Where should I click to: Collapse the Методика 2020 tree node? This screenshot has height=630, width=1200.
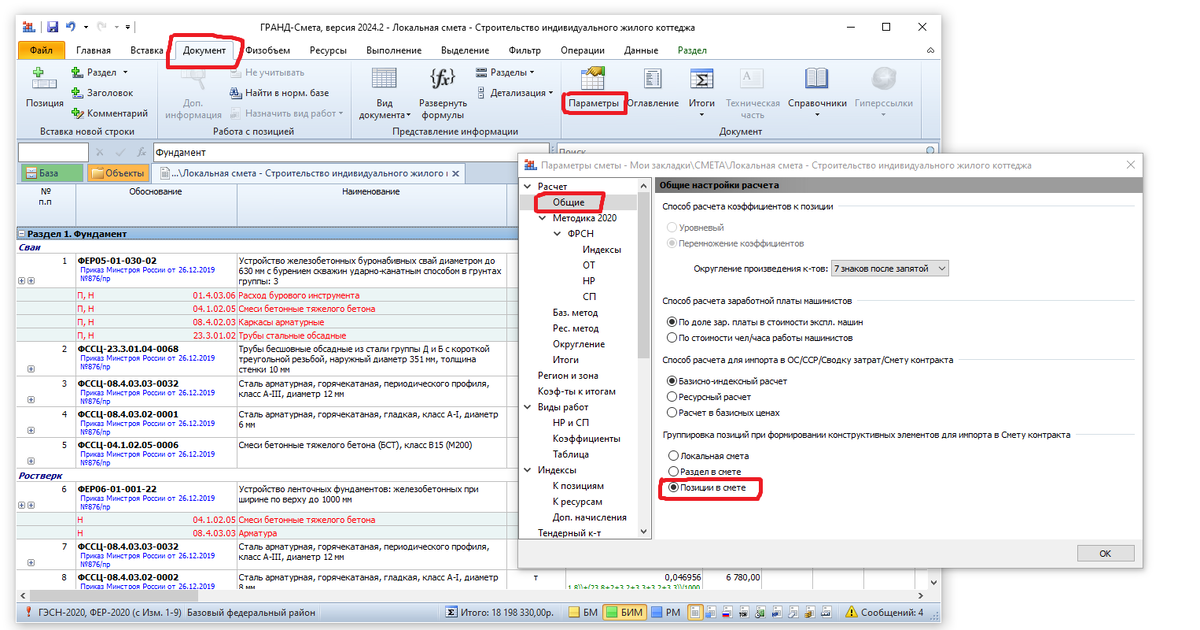(x=543, y=218)
